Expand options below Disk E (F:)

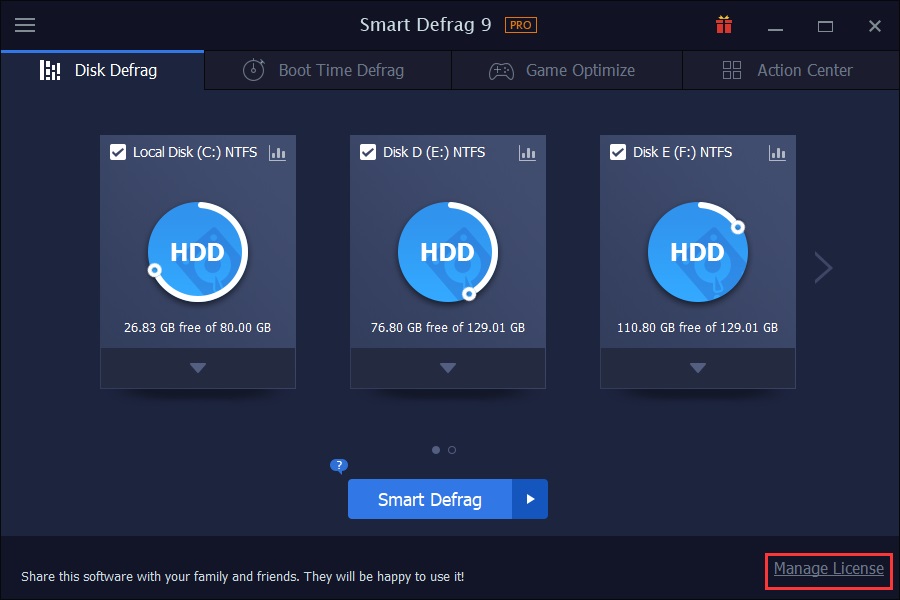698,368
